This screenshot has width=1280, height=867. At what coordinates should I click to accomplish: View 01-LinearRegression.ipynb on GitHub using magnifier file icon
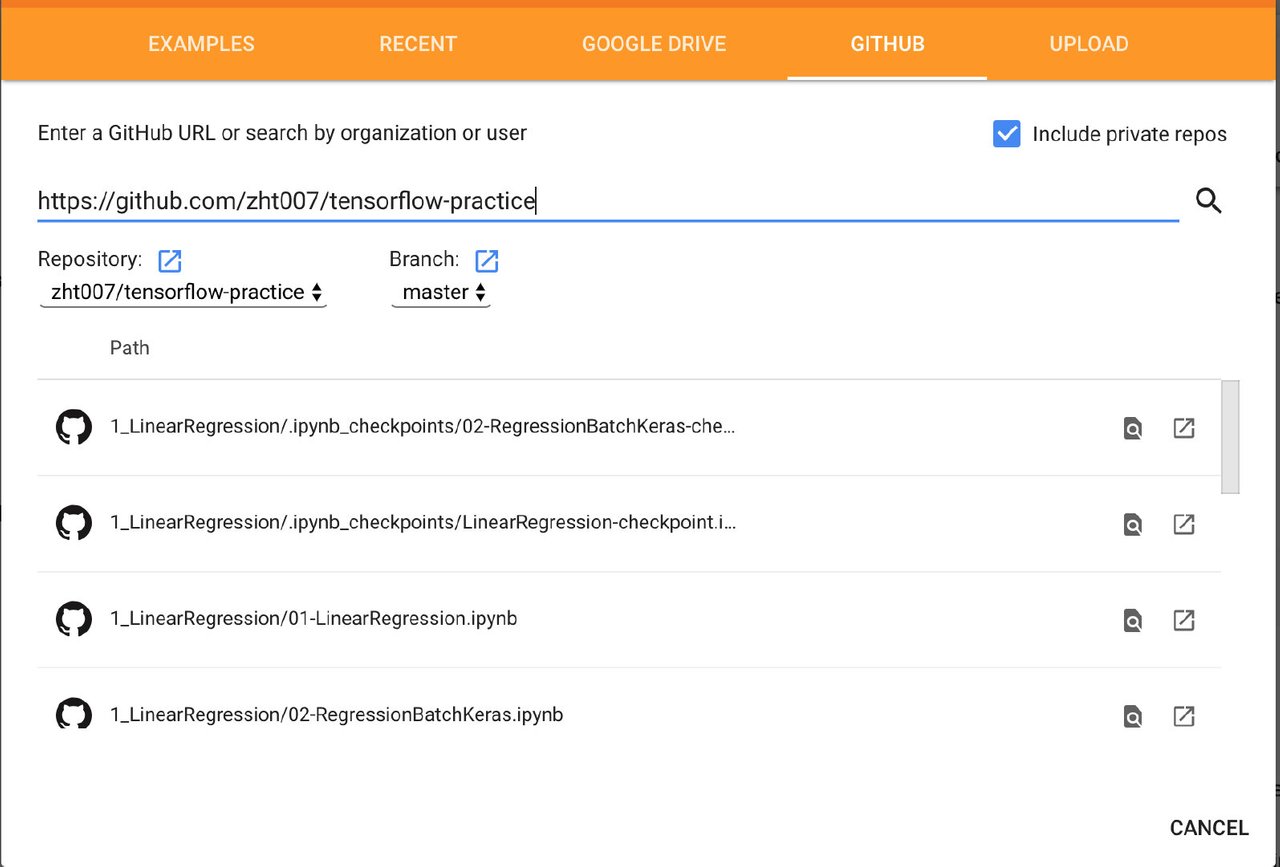click(1132, 620)
